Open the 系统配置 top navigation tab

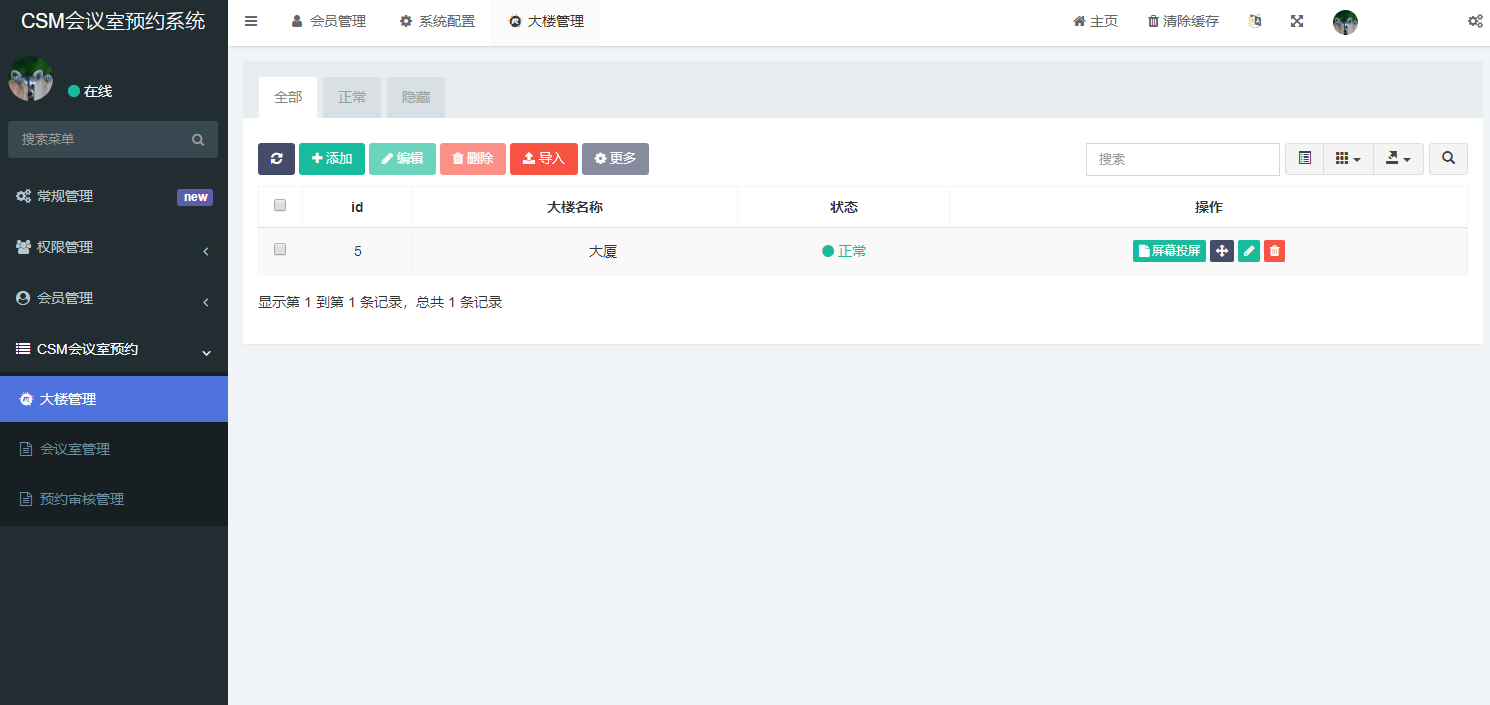pyautogui.click(x=437, y=22)
